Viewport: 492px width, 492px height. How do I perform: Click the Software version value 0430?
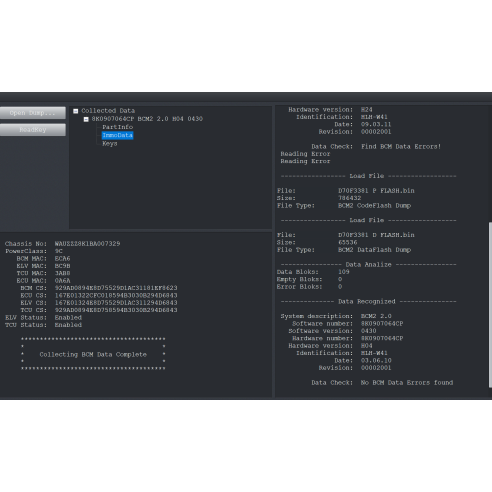369,331
